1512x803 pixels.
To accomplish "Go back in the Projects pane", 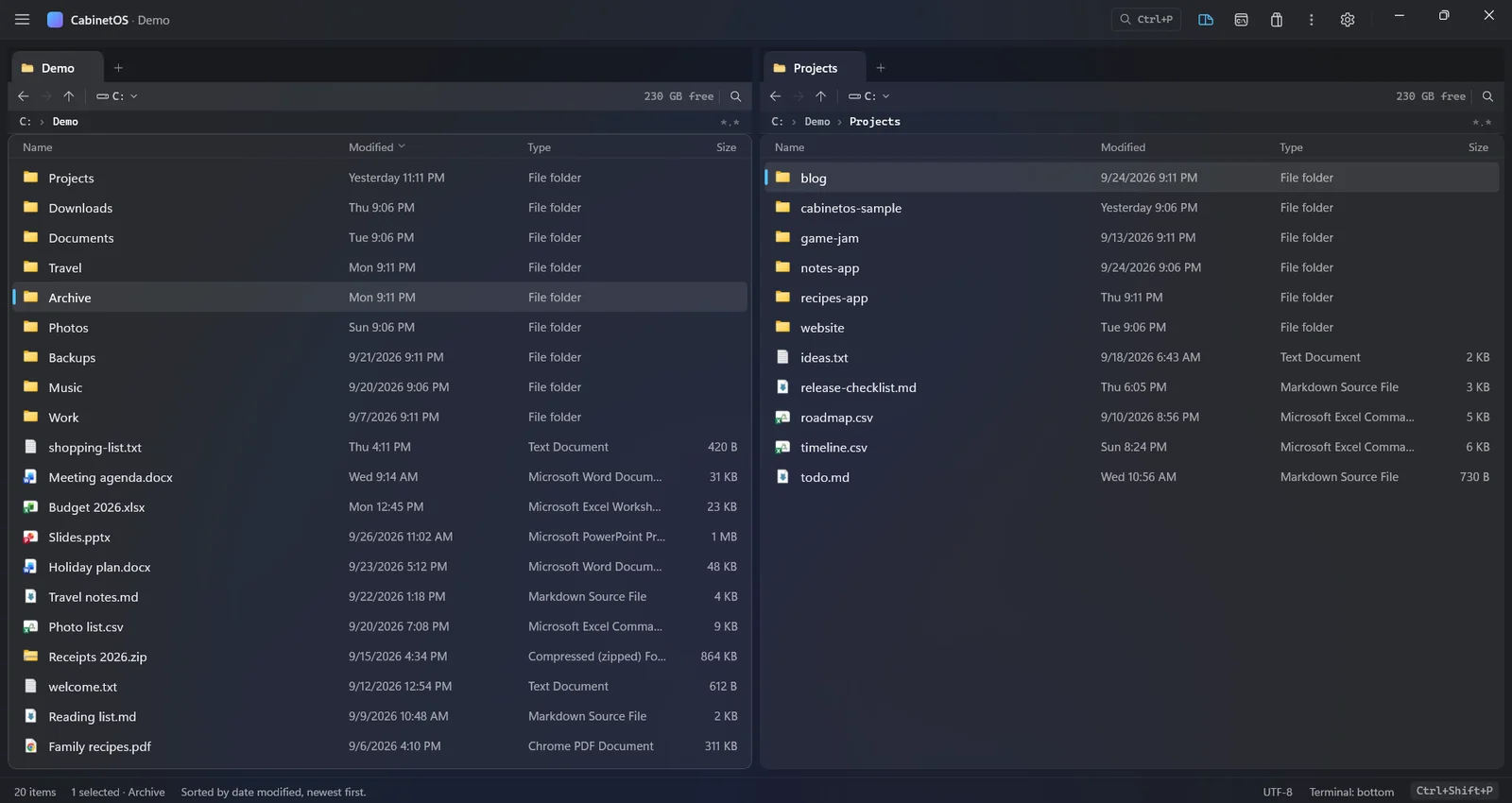I will pyautogui.click(x=776, y=96).
